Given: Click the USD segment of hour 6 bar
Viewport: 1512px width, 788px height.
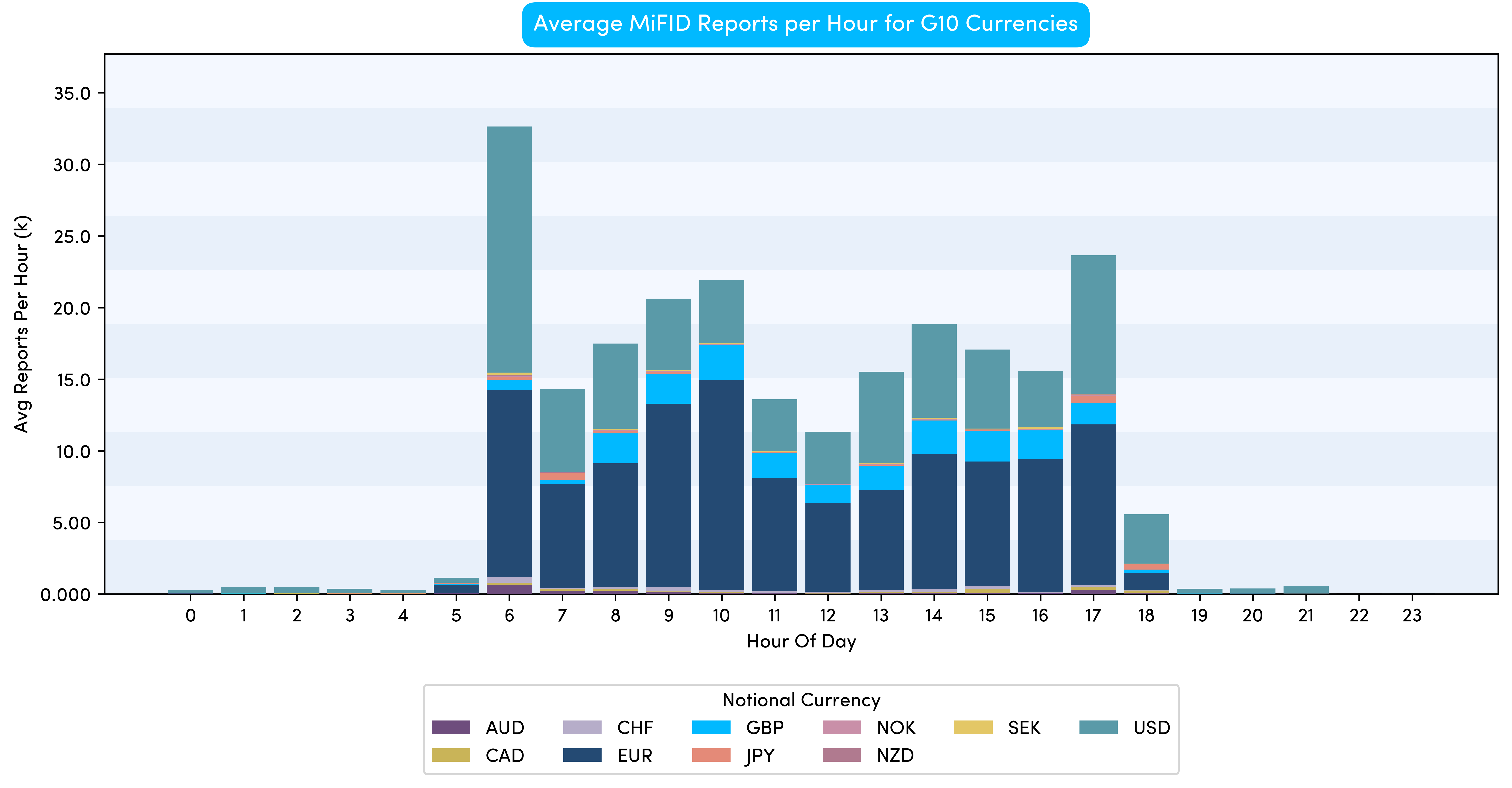Looking at the screenshot, I should point(509,250).
